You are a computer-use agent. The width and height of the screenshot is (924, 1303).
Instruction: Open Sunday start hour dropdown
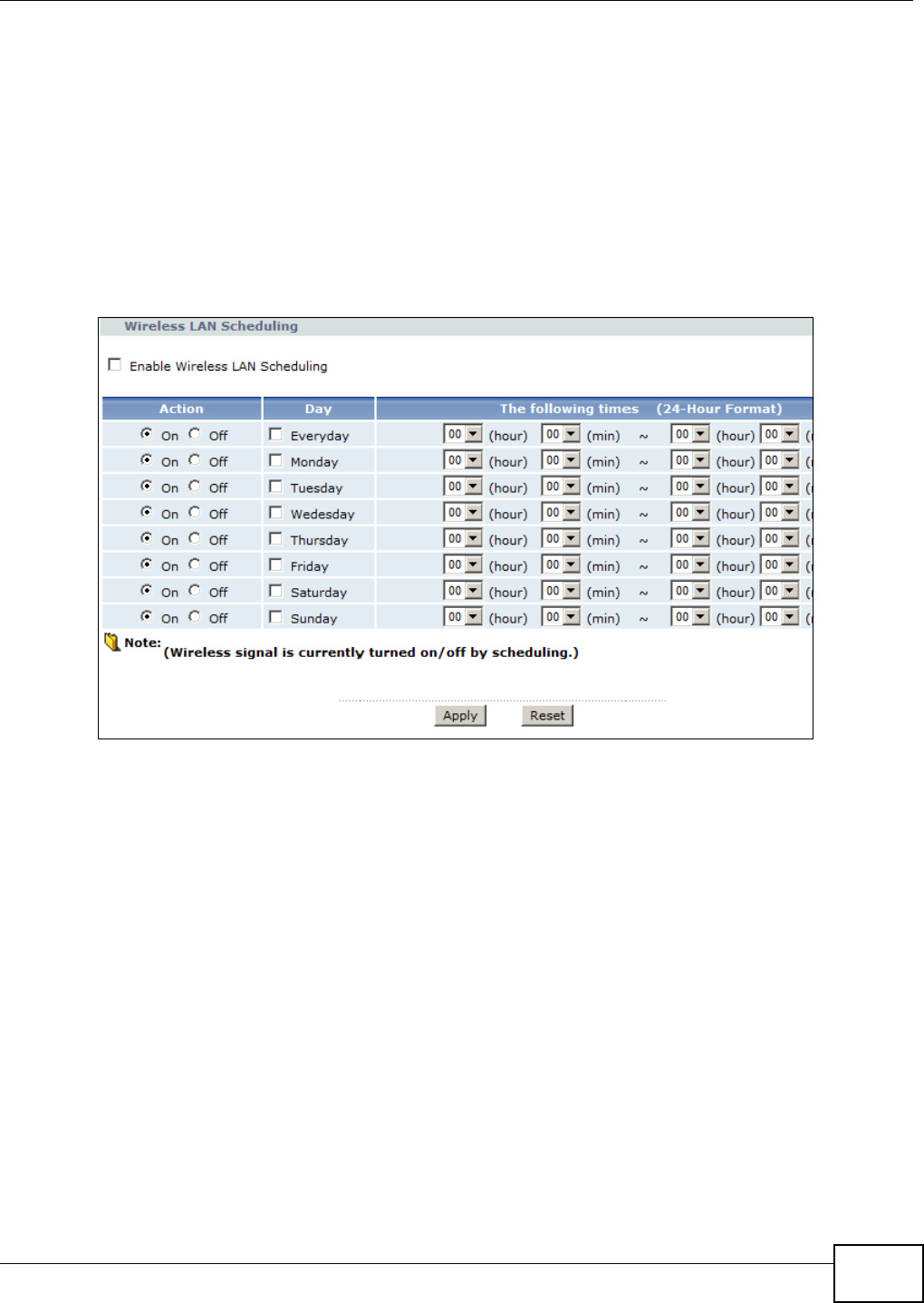click(463, 618)
